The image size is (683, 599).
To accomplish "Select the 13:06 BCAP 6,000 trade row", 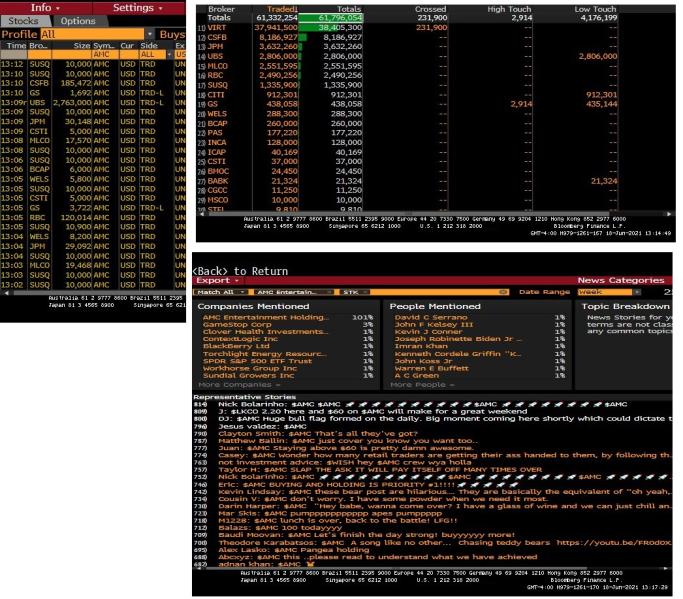I will (93, 169).
